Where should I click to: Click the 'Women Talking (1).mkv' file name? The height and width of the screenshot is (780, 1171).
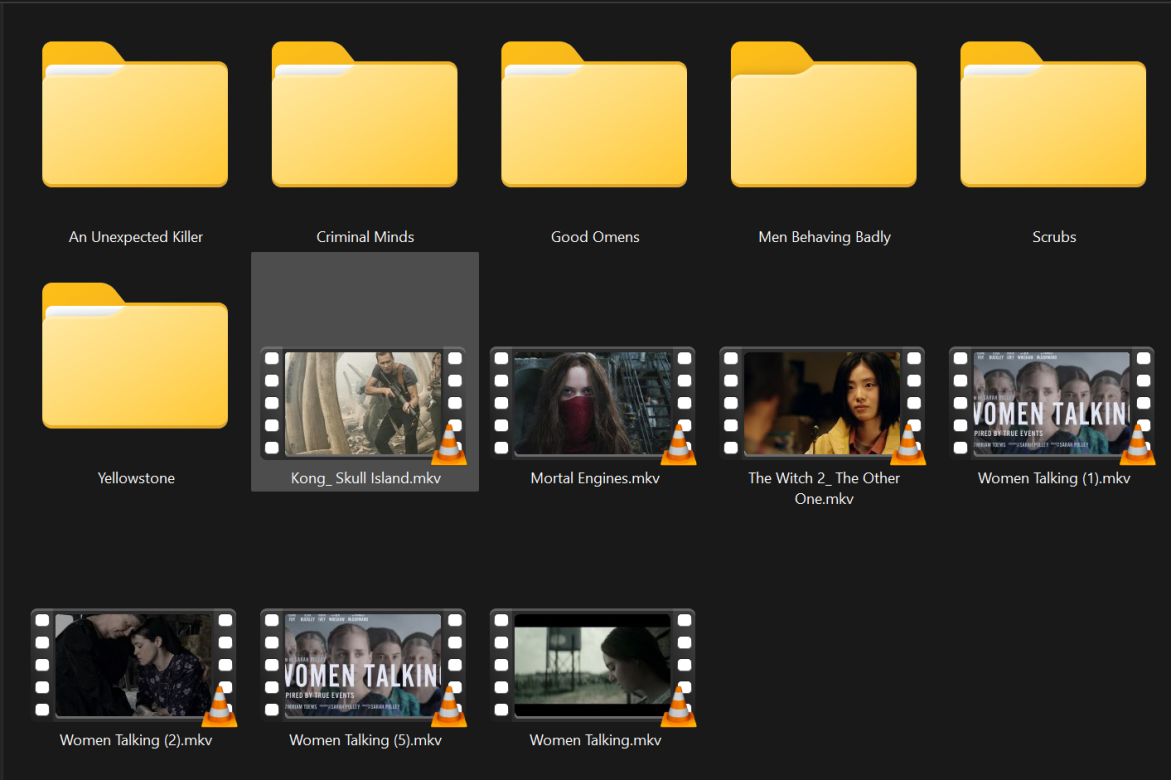pyautogui.click(x=1054, y=478)
